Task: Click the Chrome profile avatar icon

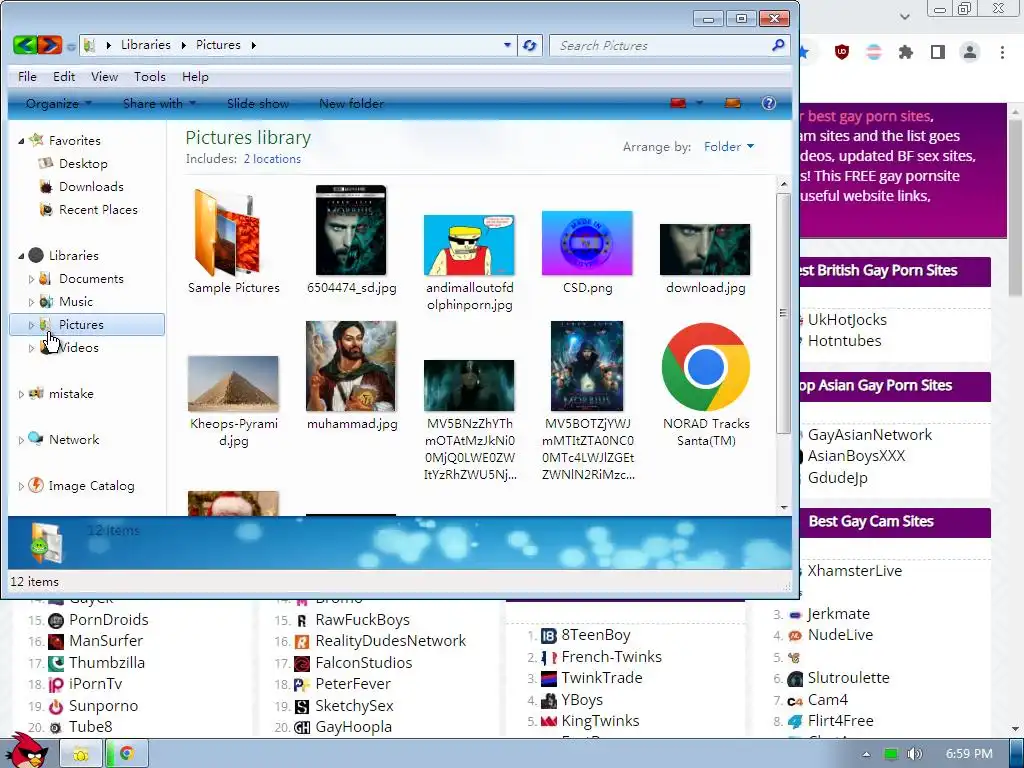Action: [970, 52]
